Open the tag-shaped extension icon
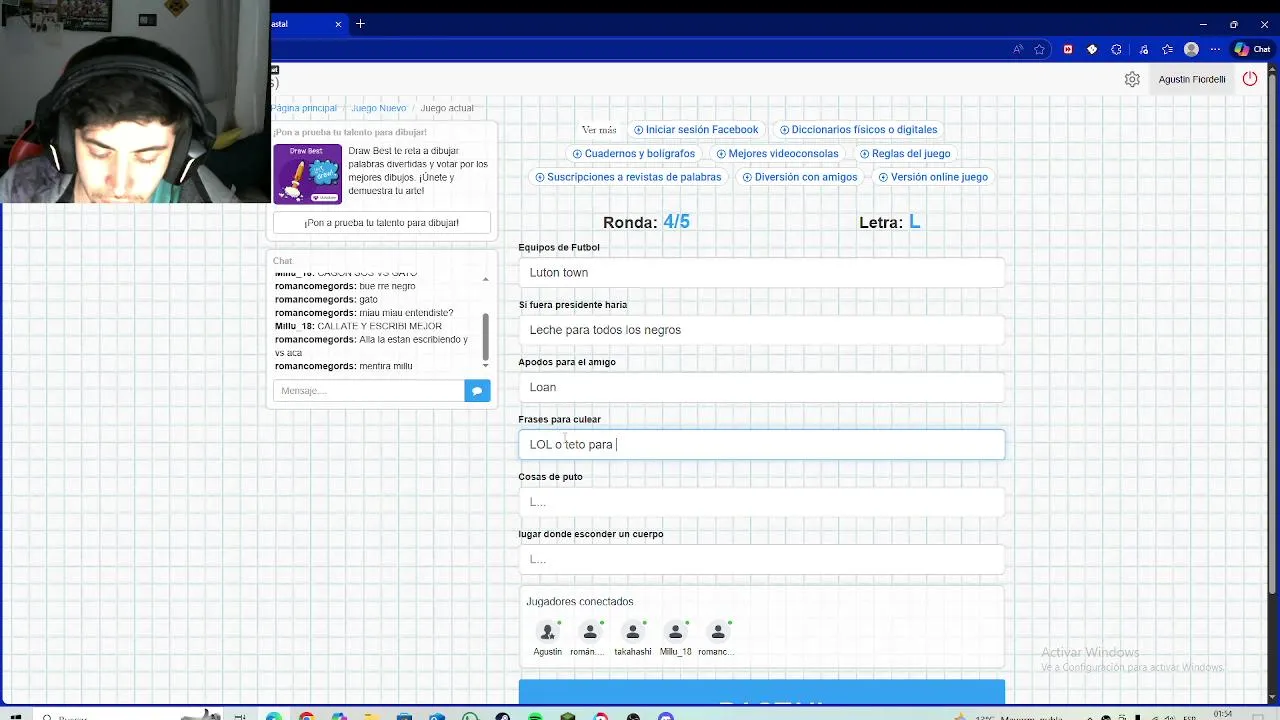The width and height of the screenshot is (1280, 720). coord(1092,49)
